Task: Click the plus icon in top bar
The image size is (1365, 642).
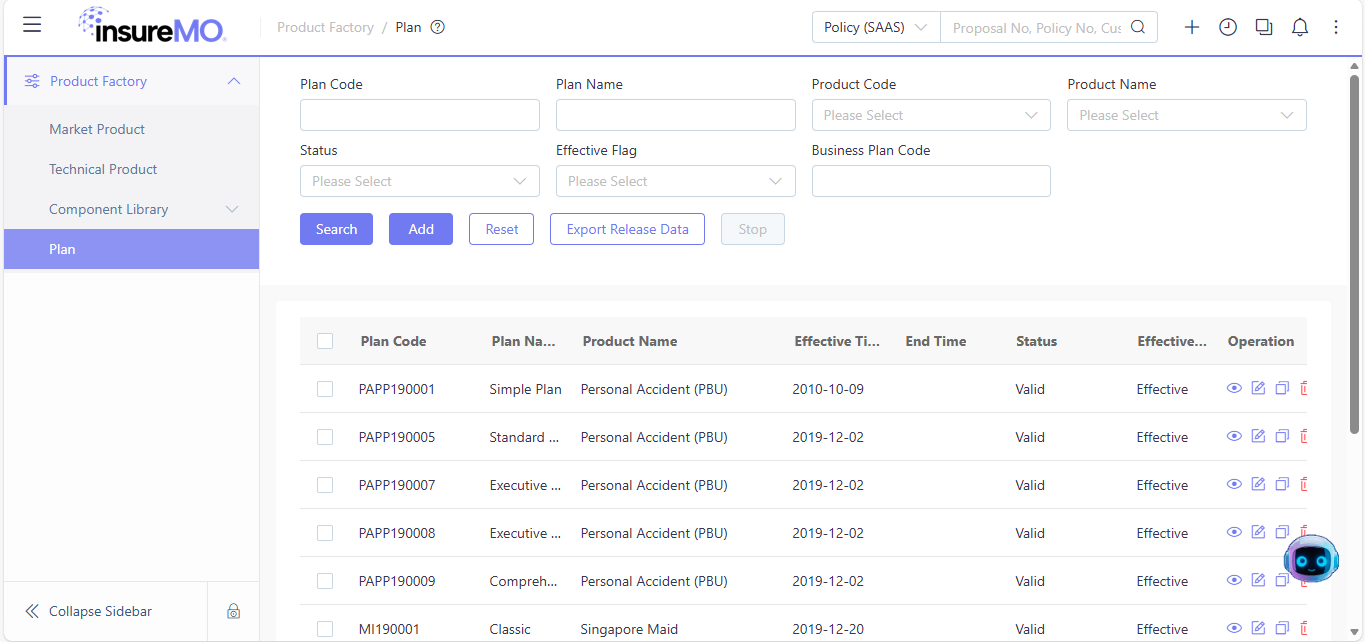Action: 1192,27
